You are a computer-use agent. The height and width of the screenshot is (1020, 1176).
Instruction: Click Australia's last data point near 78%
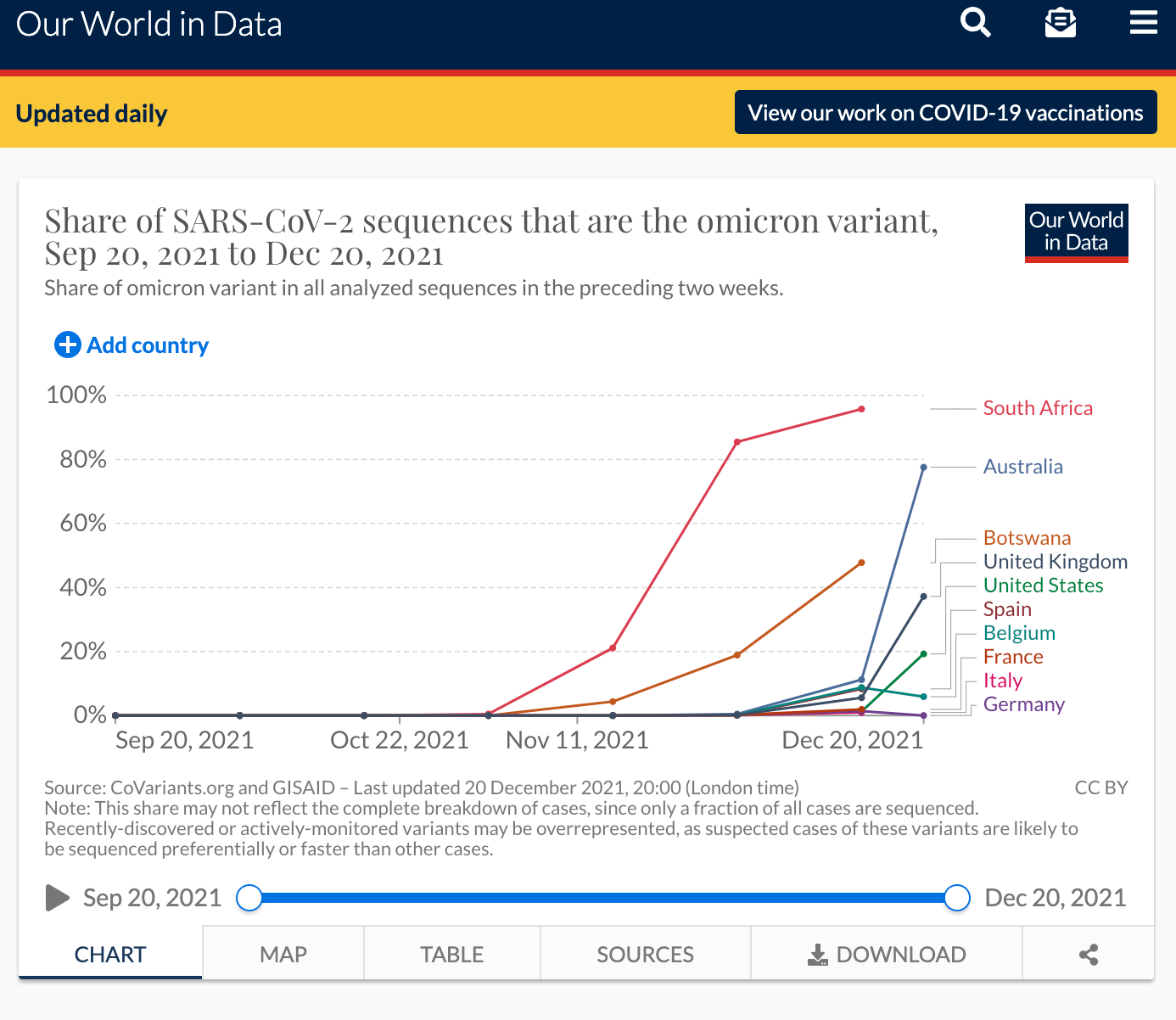(923, 467)
